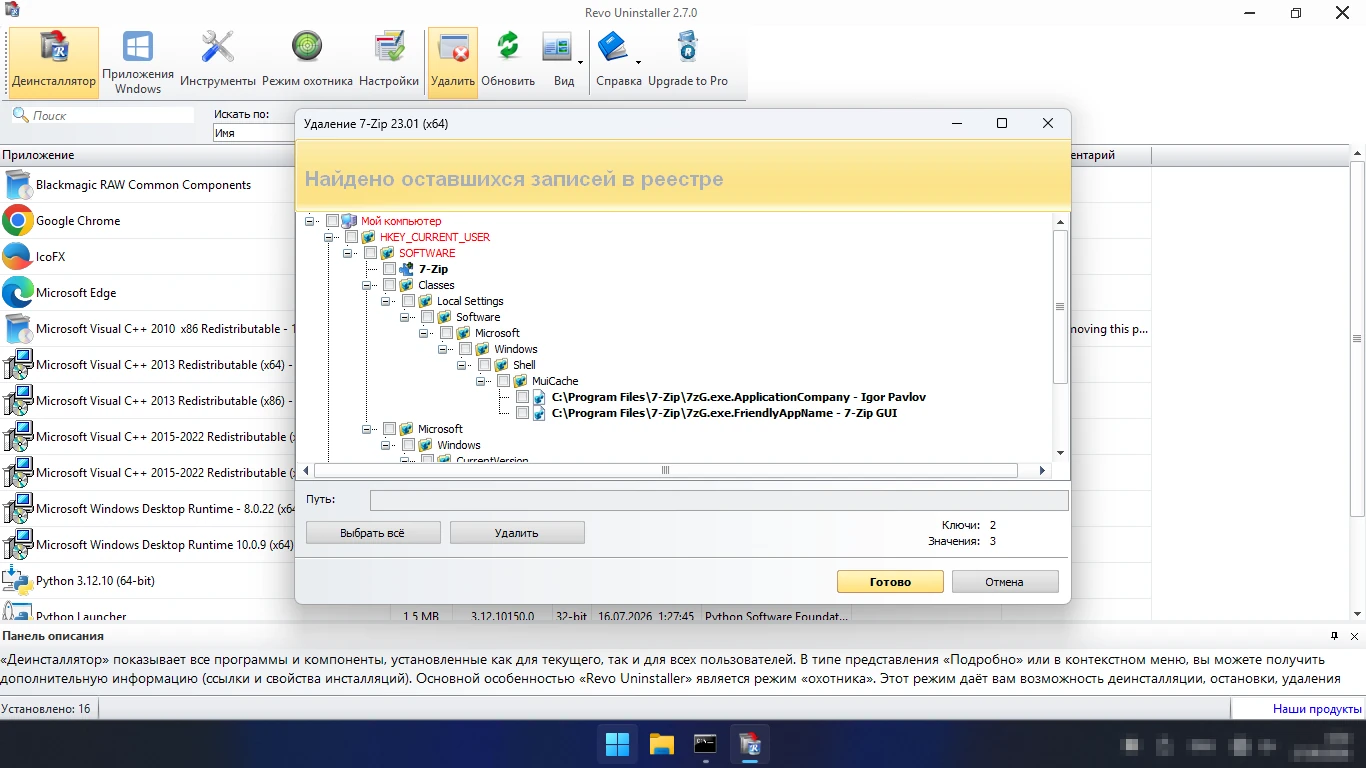Screen dimensions: 1366x768
Task: Sort by the Приложение column header
Action: (x=195, y=155)
